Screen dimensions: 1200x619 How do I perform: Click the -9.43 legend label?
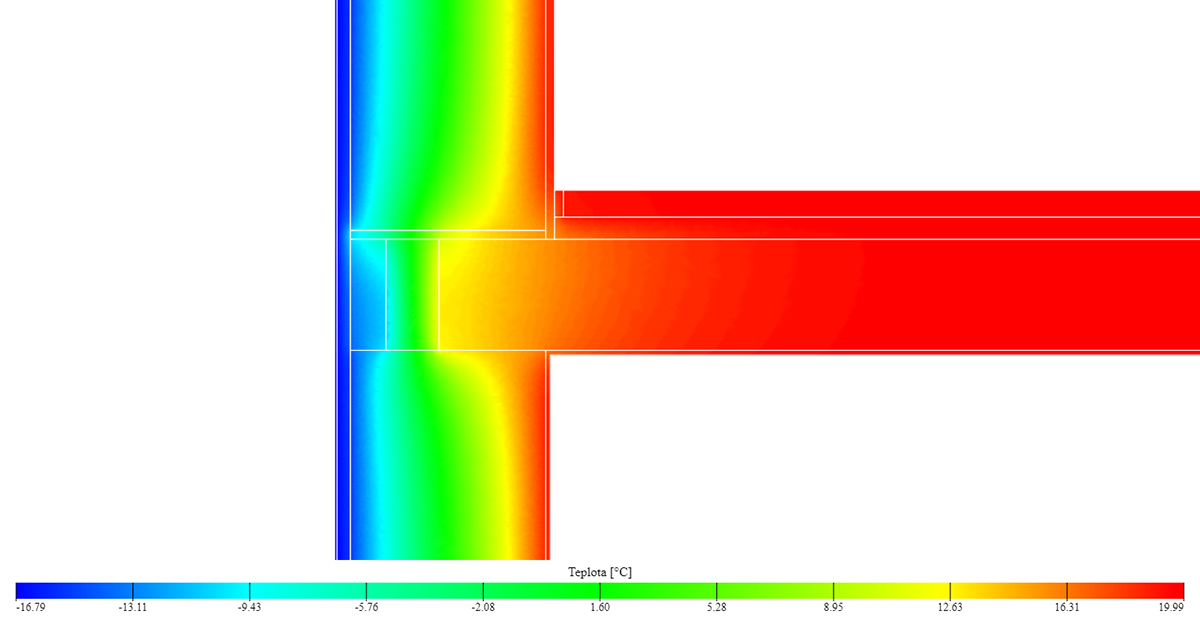click(x=250, y=607)
